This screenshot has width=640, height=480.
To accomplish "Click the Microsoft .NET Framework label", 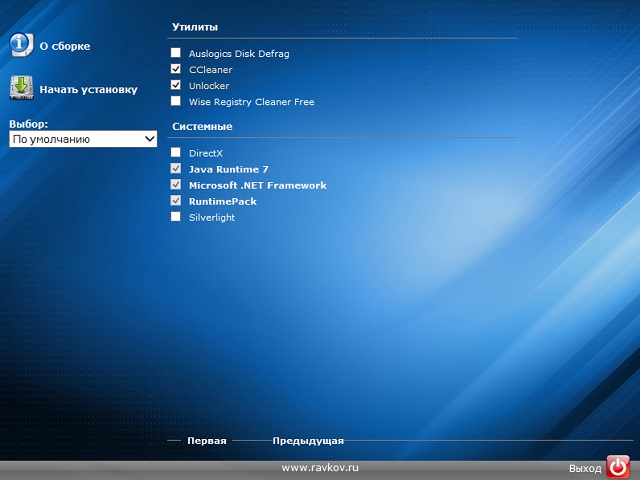I will coord(258,185).
